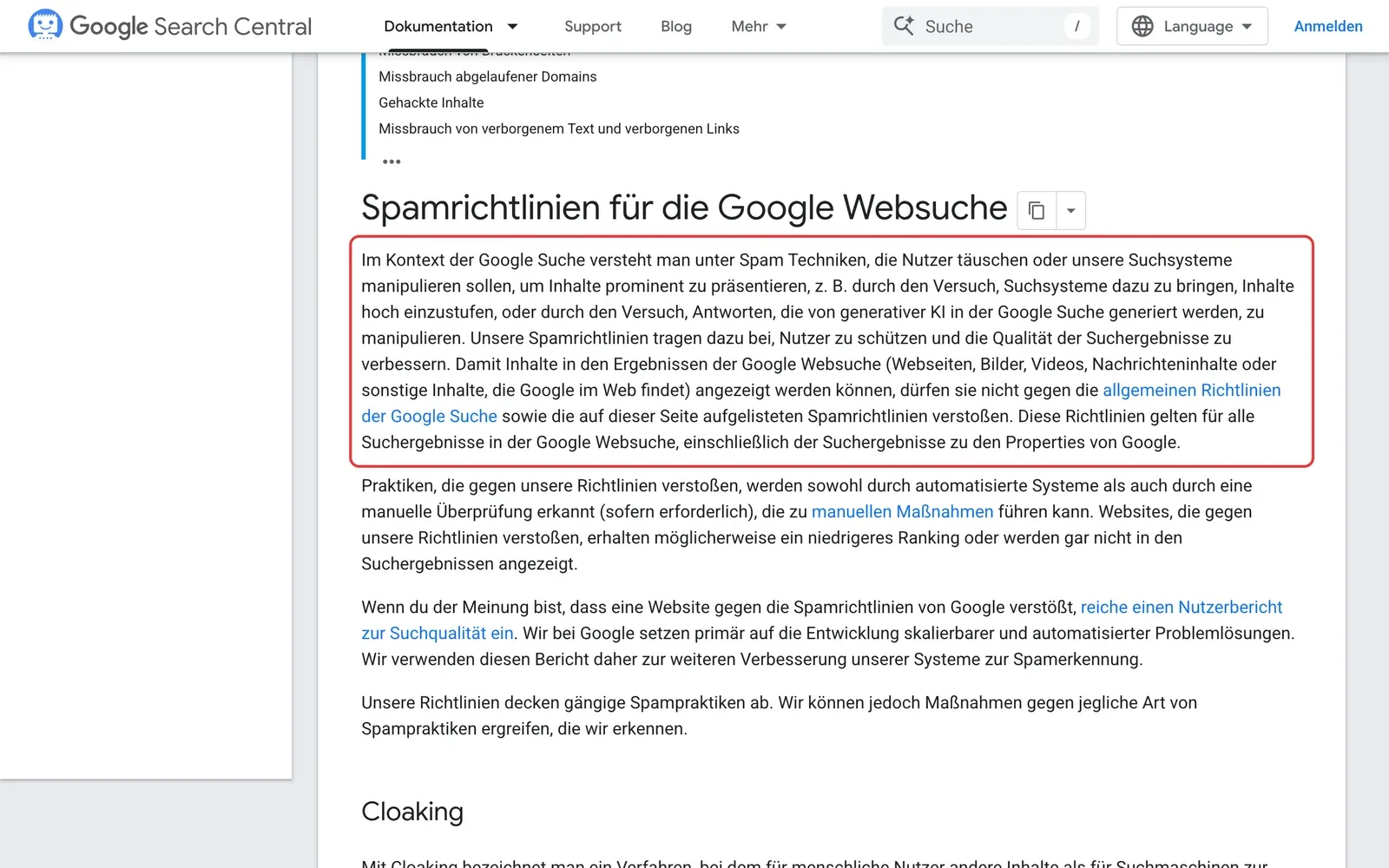The image size is (1389, 868).
Task: Go to the Support tab
Action: point(593,26)
